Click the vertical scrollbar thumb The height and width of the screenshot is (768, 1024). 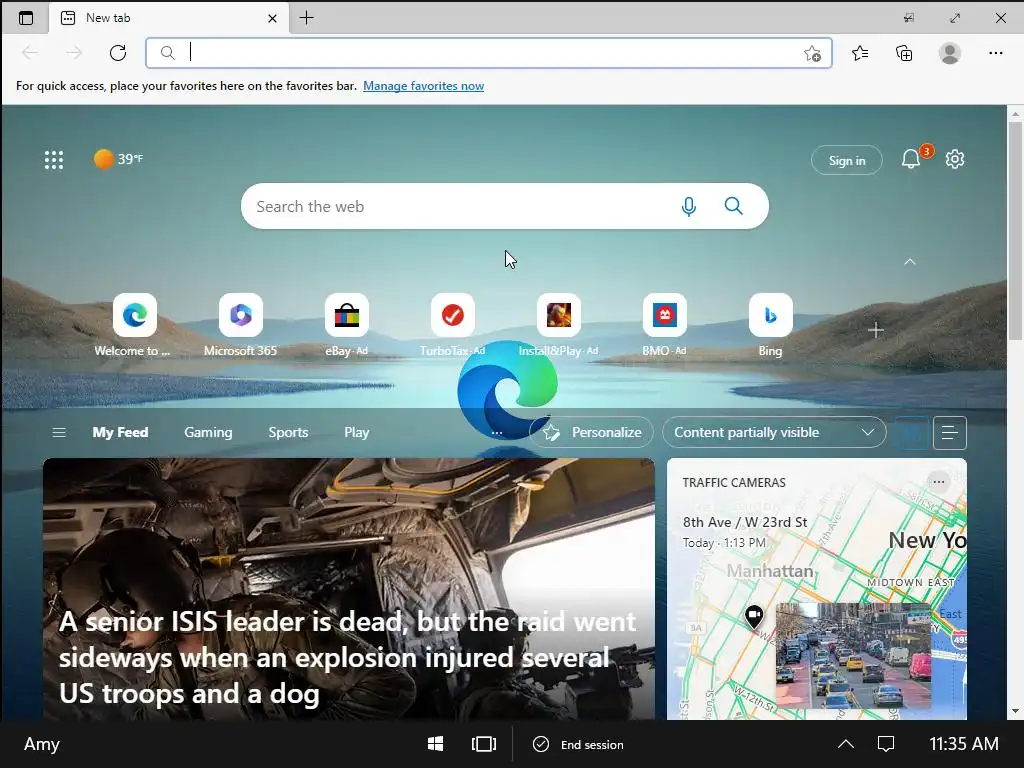(x=1015, y=230)
